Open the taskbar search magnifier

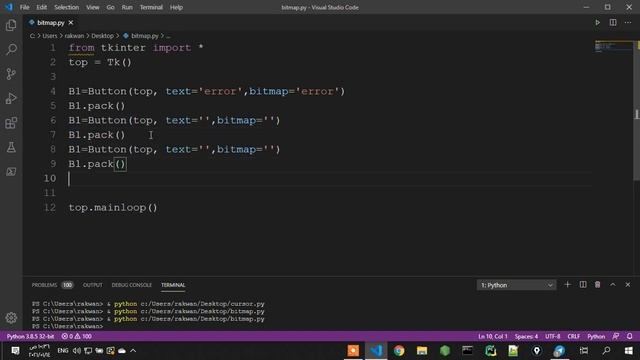(606, 351)
